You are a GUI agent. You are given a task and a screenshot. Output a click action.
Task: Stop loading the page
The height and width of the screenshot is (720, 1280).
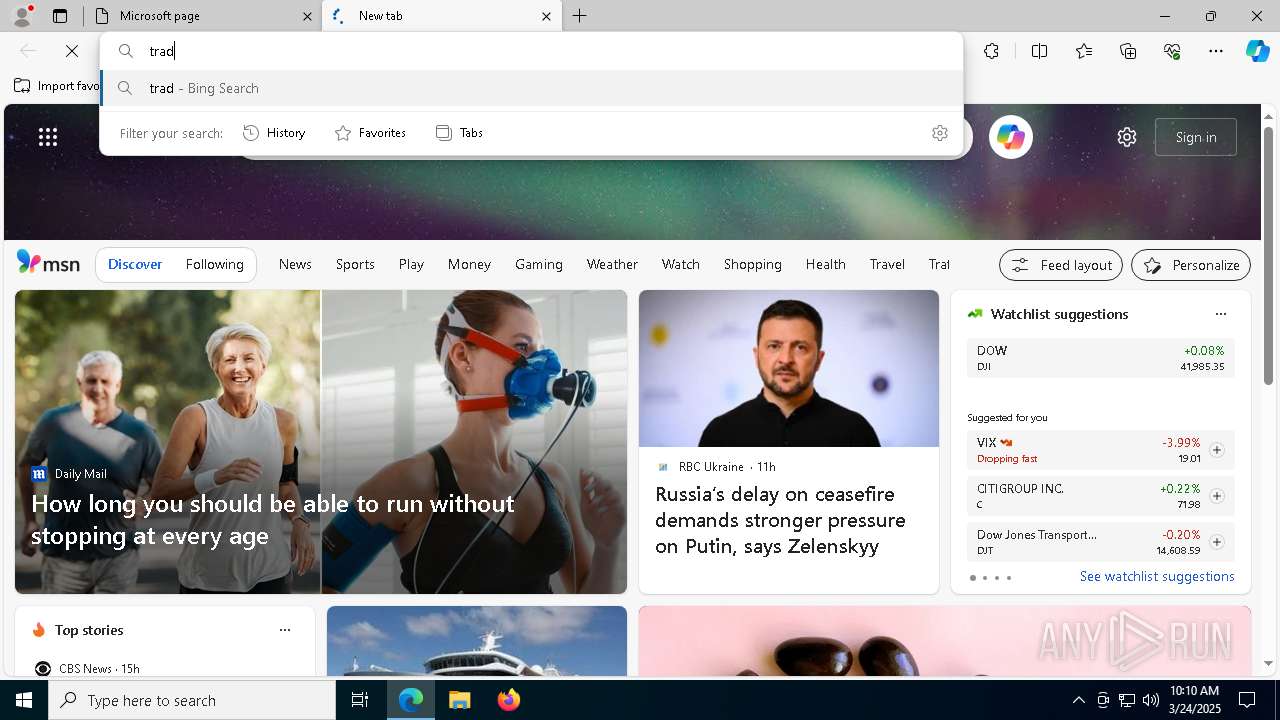(x=72, y=51)
